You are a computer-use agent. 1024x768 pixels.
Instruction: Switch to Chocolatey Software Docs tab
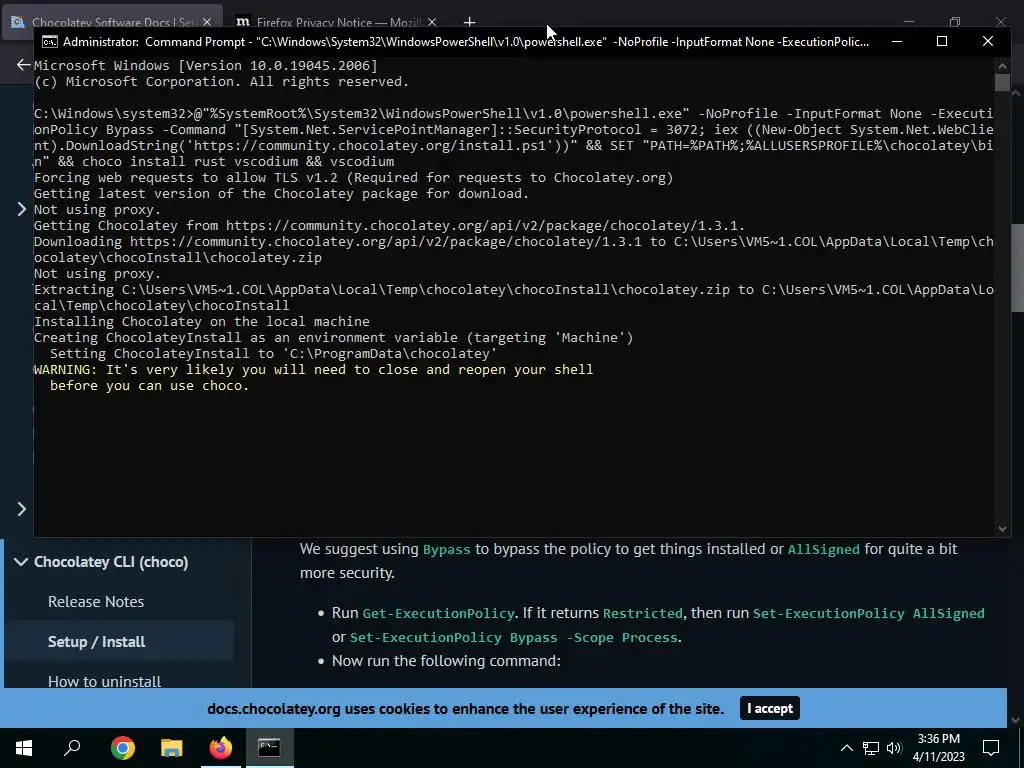(x=111, y=22)
